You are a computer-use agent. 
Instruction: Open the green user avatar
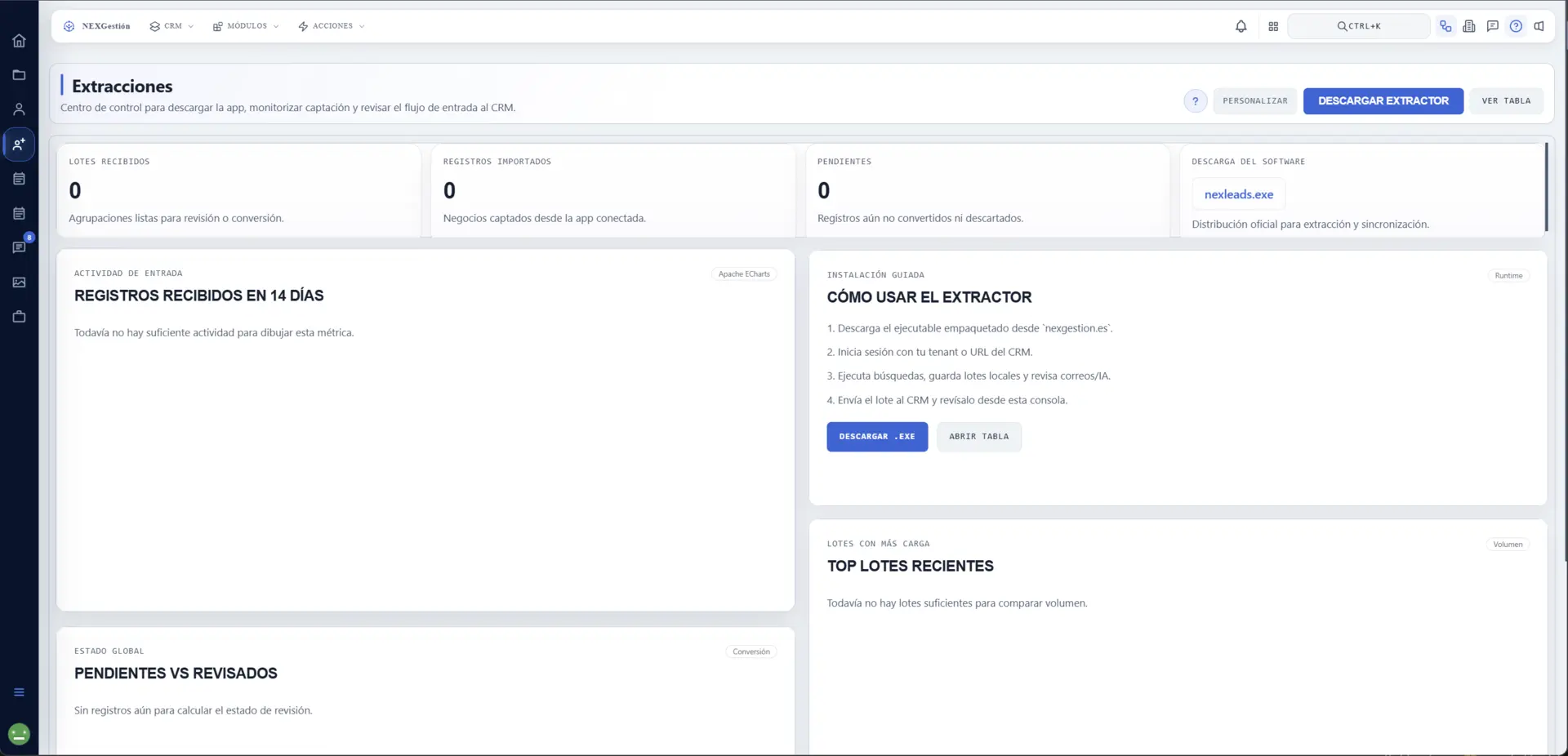pyautogui.click(x=19, y=734)
